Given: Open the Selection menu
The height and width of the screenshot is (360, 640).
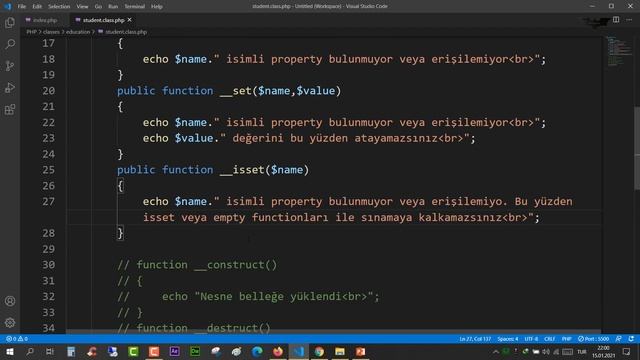Looking at the screenshot, I should 59,6.
